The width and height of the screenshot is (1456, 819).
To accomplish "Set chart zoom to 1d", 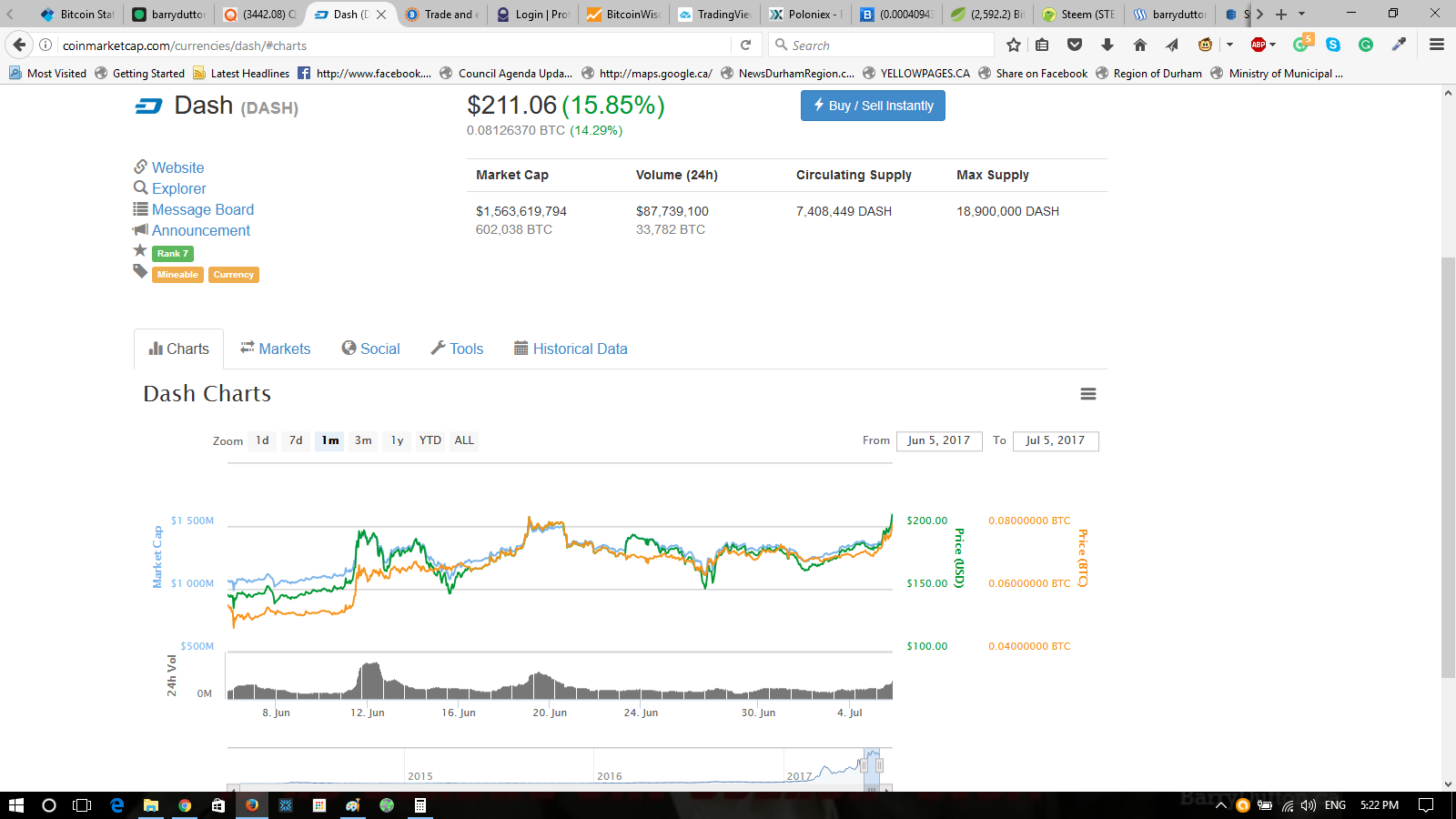I will (x=262, y=440).
